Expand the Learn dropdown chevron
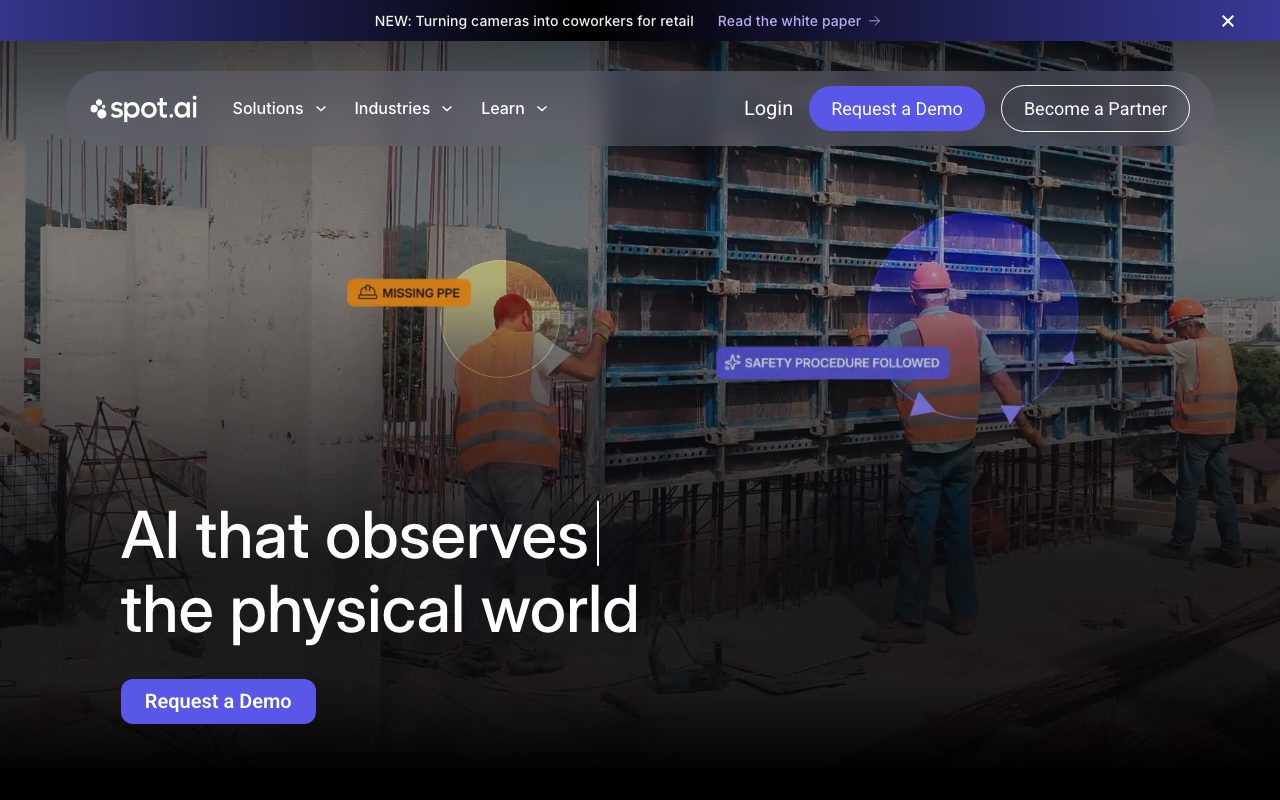This screenshot has height=800, width=1280. click(542, 109)
